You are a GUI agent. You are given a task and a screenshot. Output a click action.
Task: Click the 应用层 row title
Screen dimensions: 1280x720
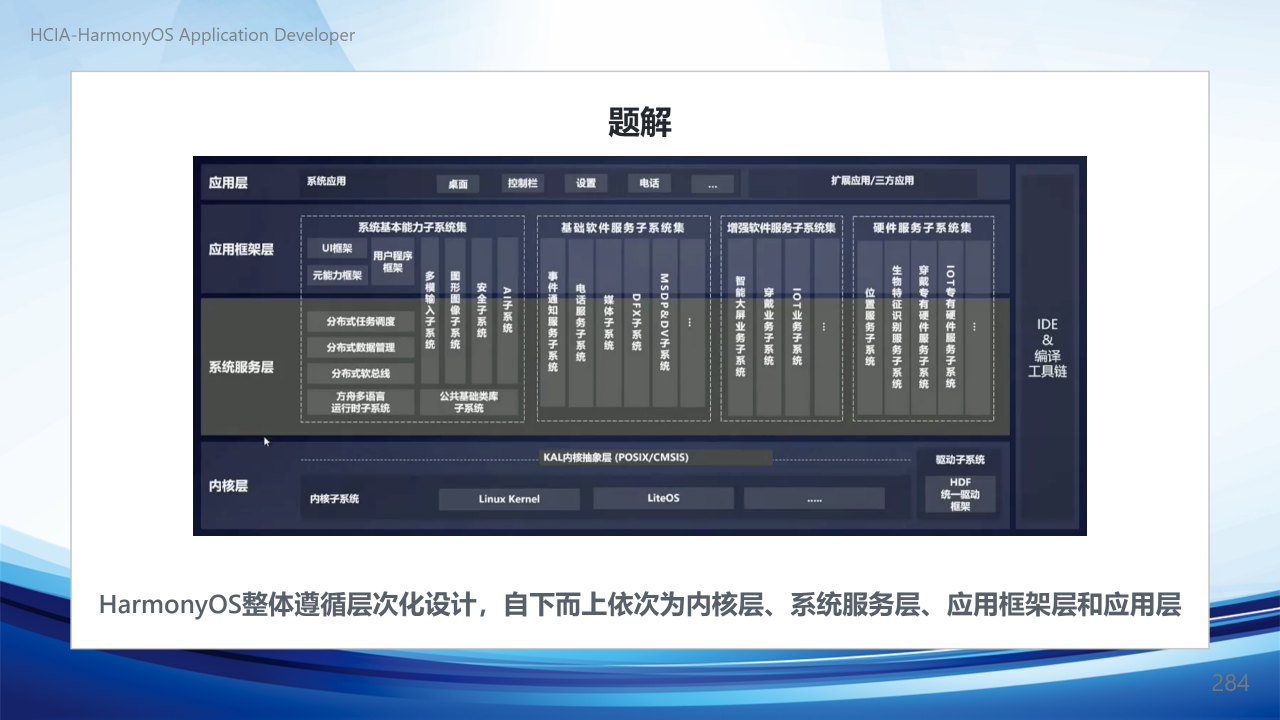click(x=228, y=183)
